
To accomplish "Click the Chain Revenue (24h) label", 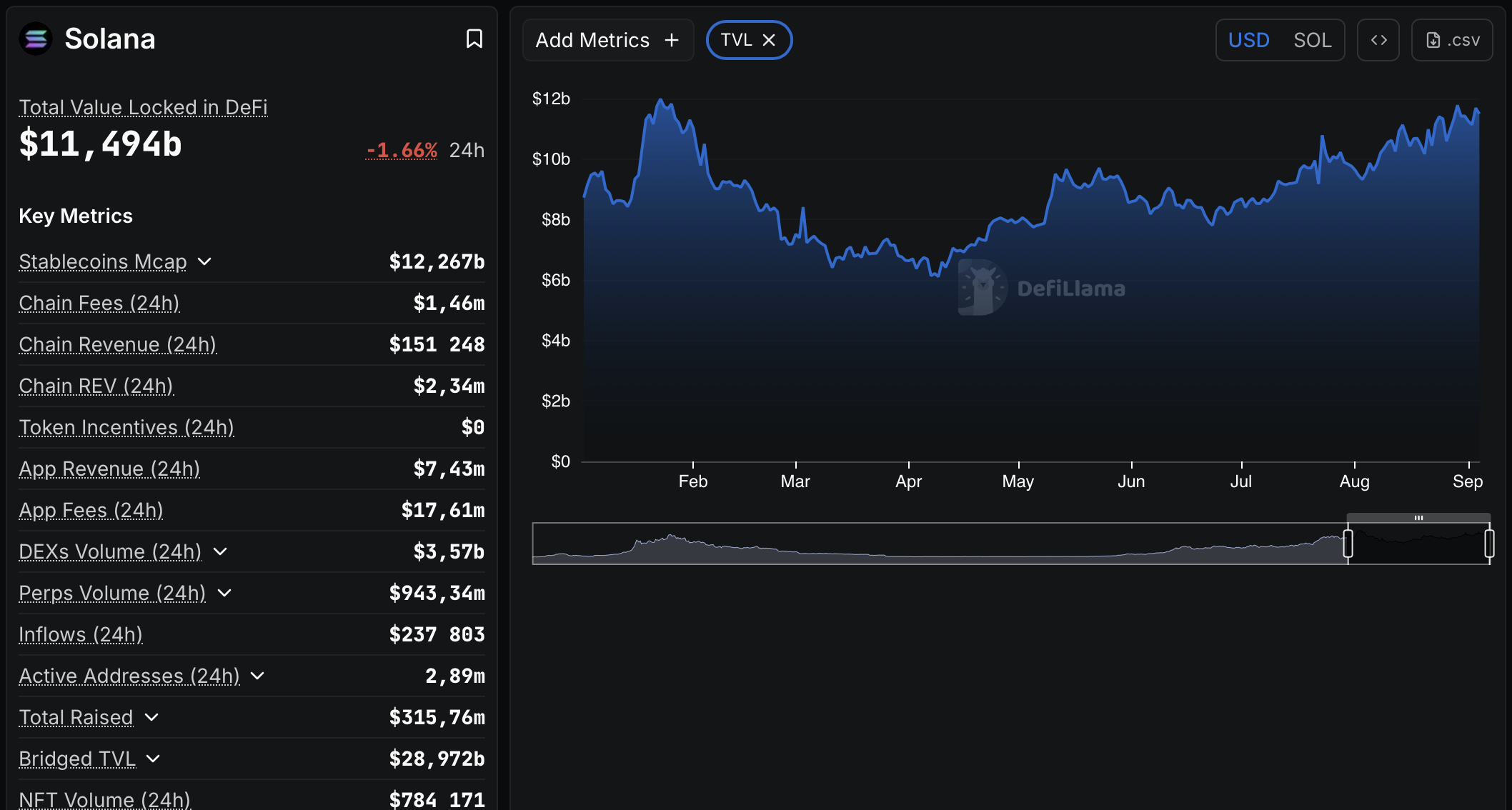I will coord(118,344).
